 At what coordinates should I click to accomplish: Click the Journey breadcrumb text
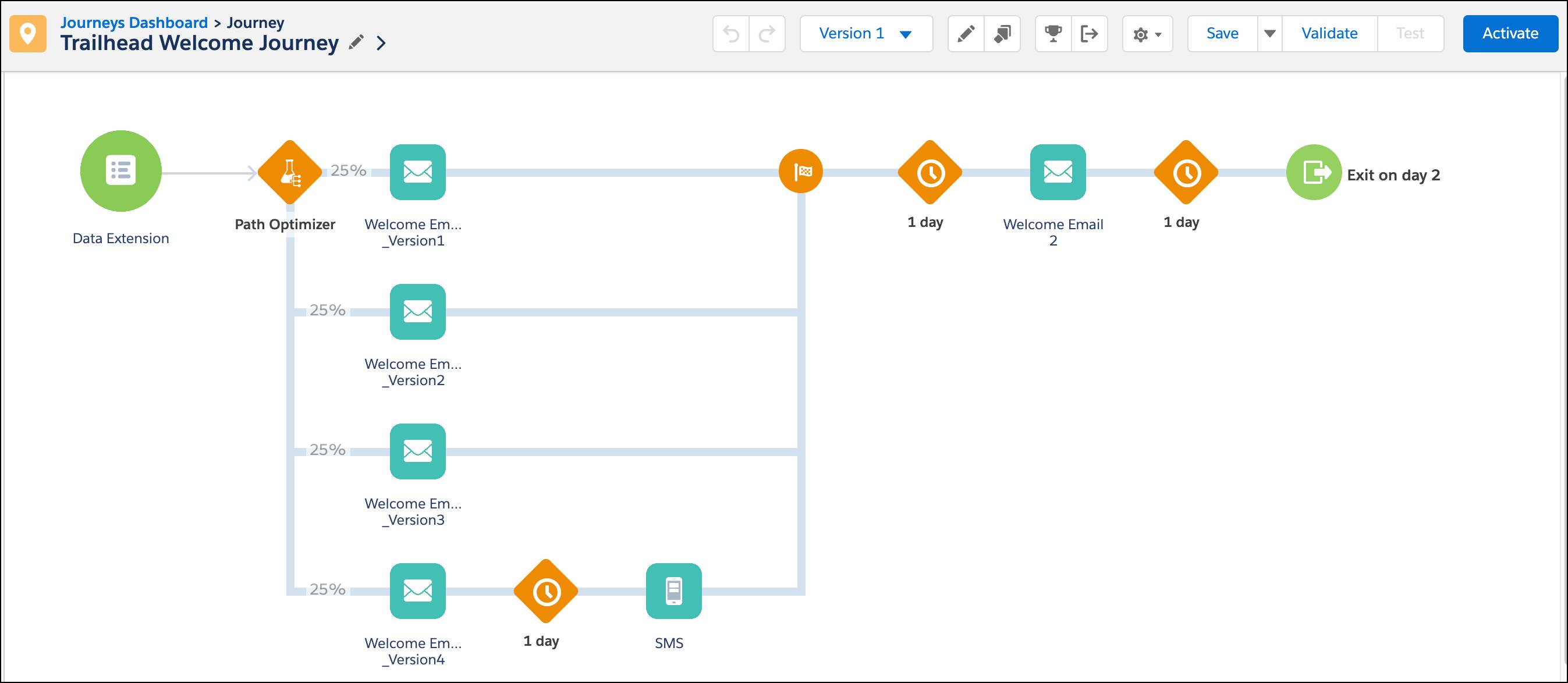(256, 23)
